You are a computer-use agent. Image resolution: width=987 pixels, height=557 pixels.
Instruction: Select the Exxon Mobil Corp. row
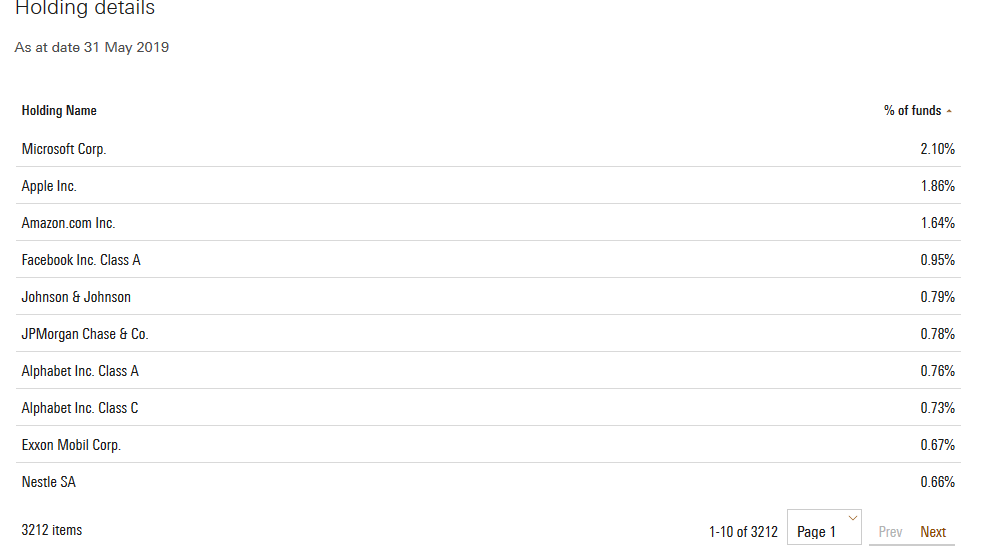pyautogui.click(x=488, y=445)
